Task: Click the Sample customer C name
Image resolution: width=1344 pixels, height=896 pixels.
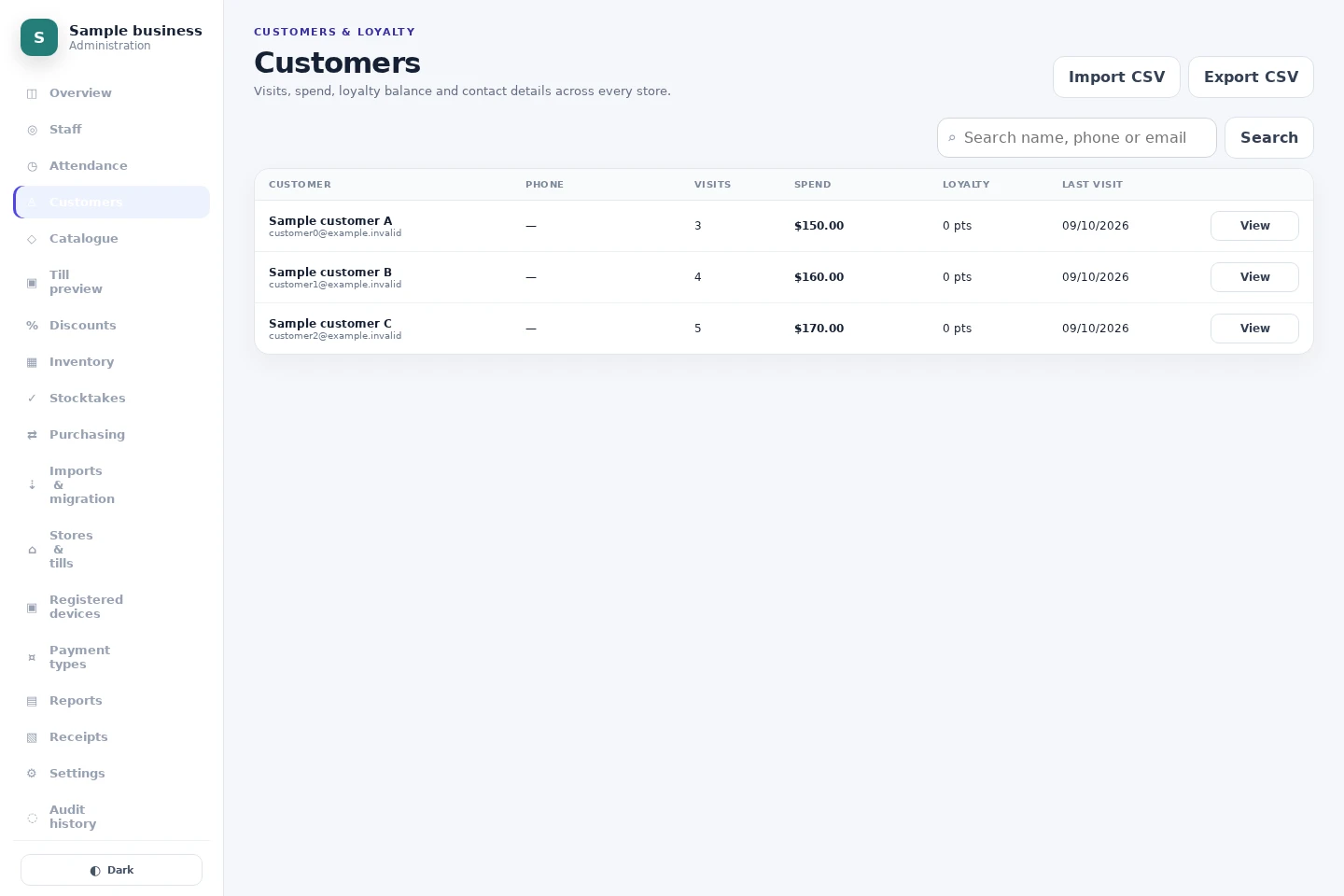Action: pyautogui.click(x=330, y=324)
